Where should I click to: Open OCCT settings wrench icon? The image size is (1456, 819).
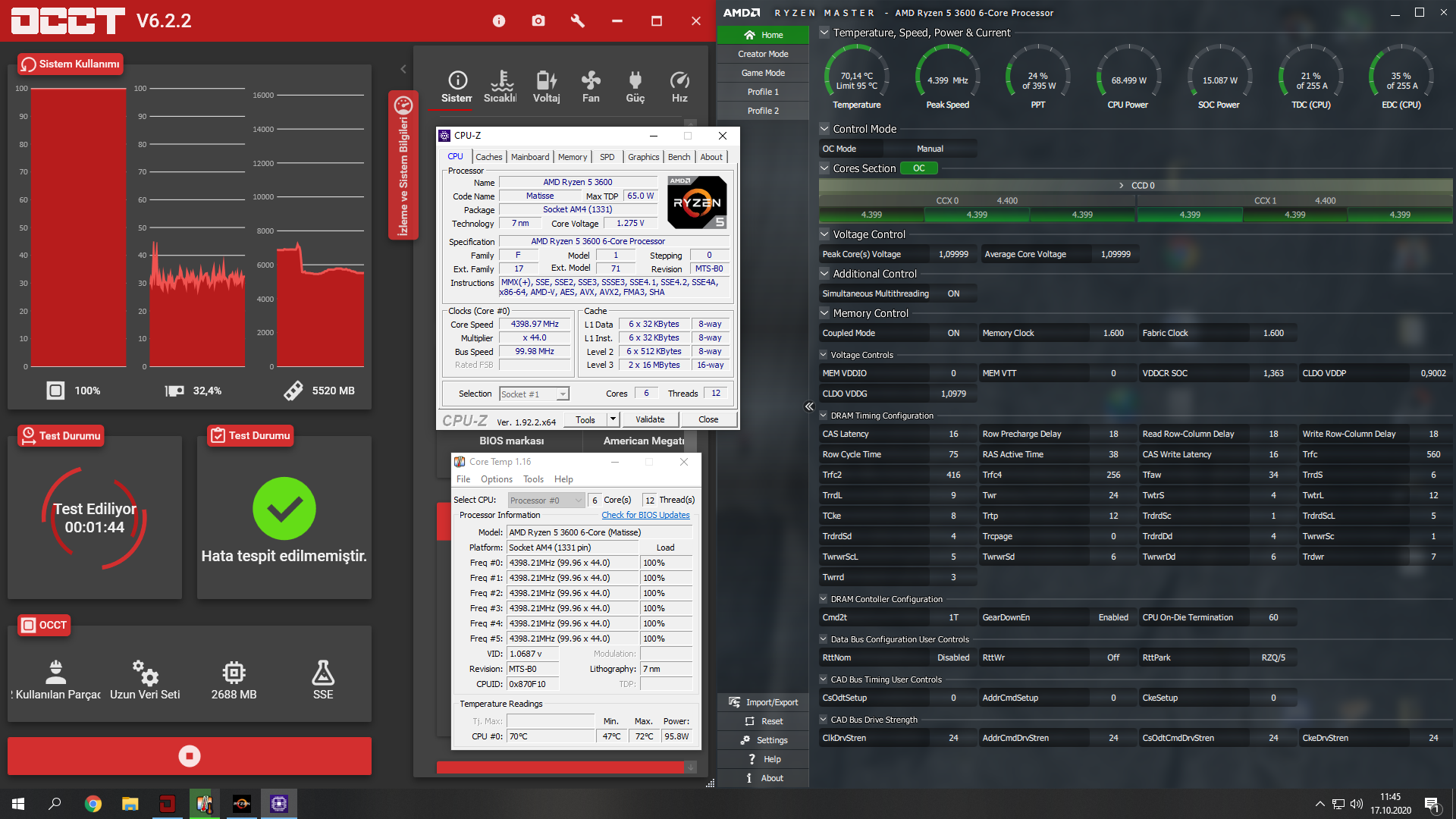pyautogui.click(x=578, y=20)
